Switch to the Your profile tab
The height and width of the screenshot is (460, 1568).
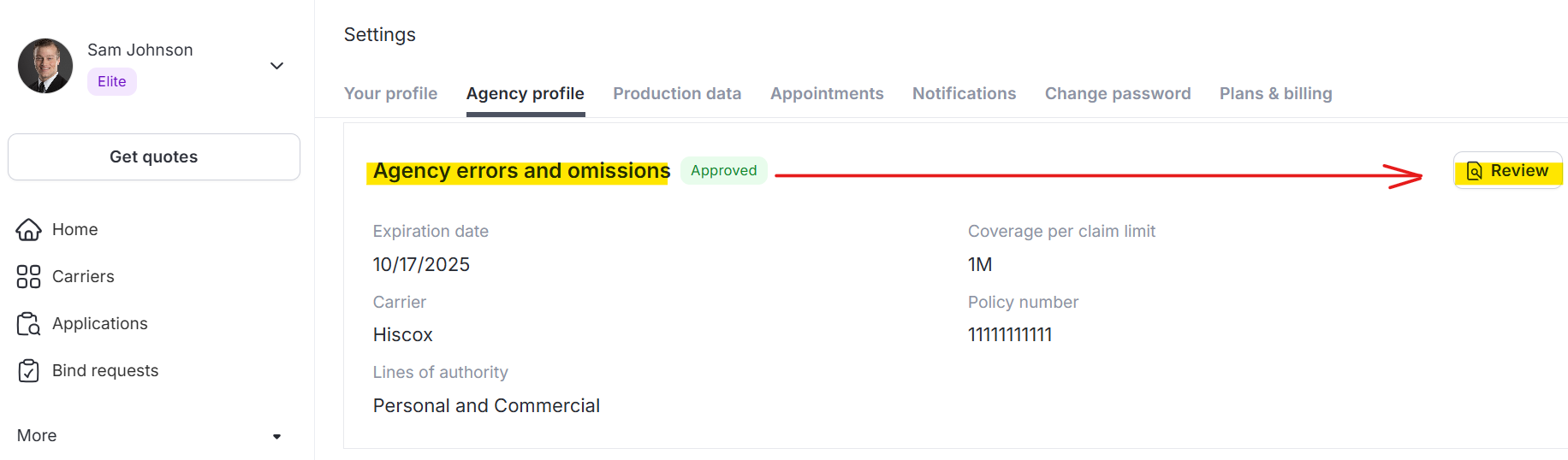(x=390, y=93)
